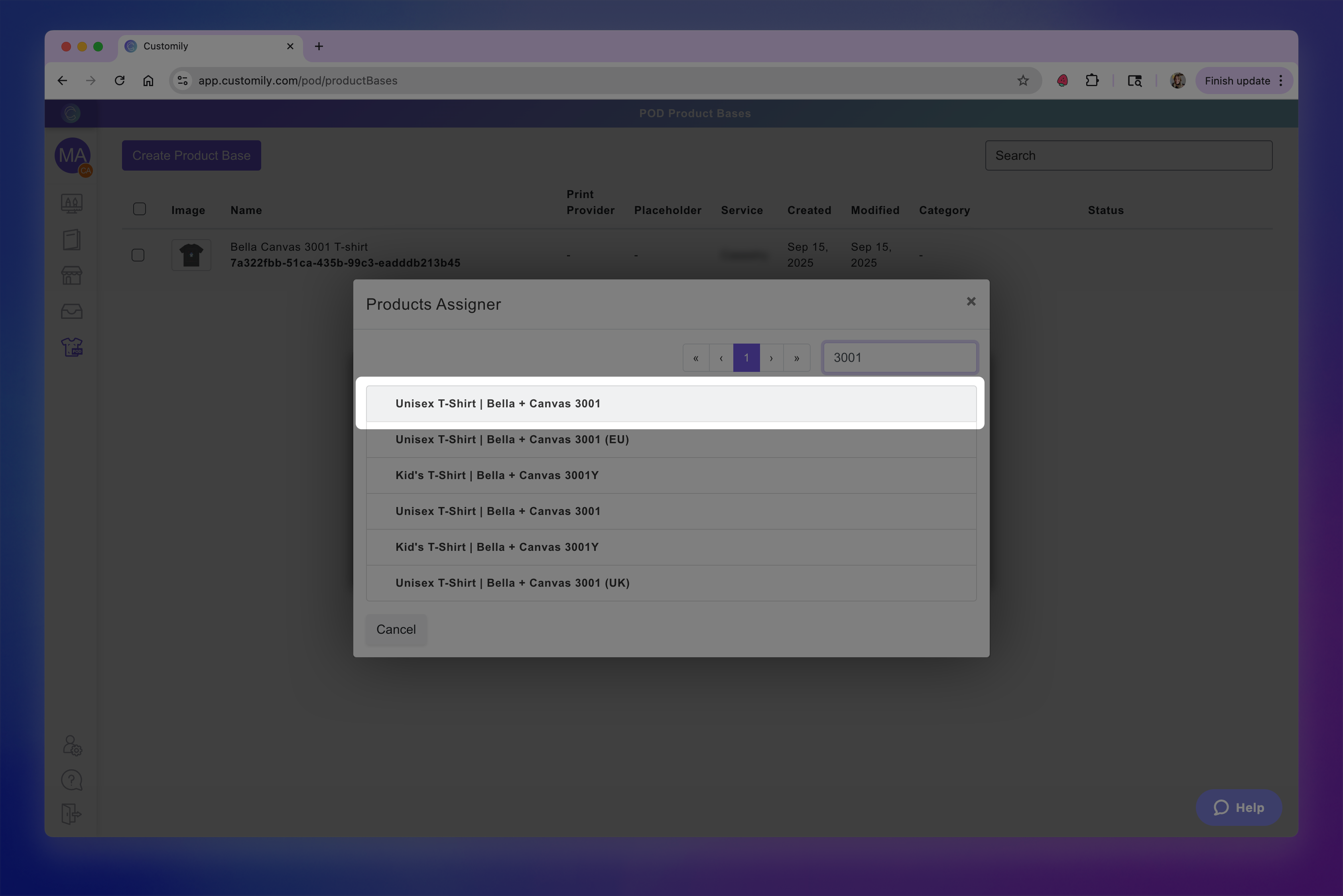Bookmark page with star icon

pyautogui.click(x=1023, y=81)
